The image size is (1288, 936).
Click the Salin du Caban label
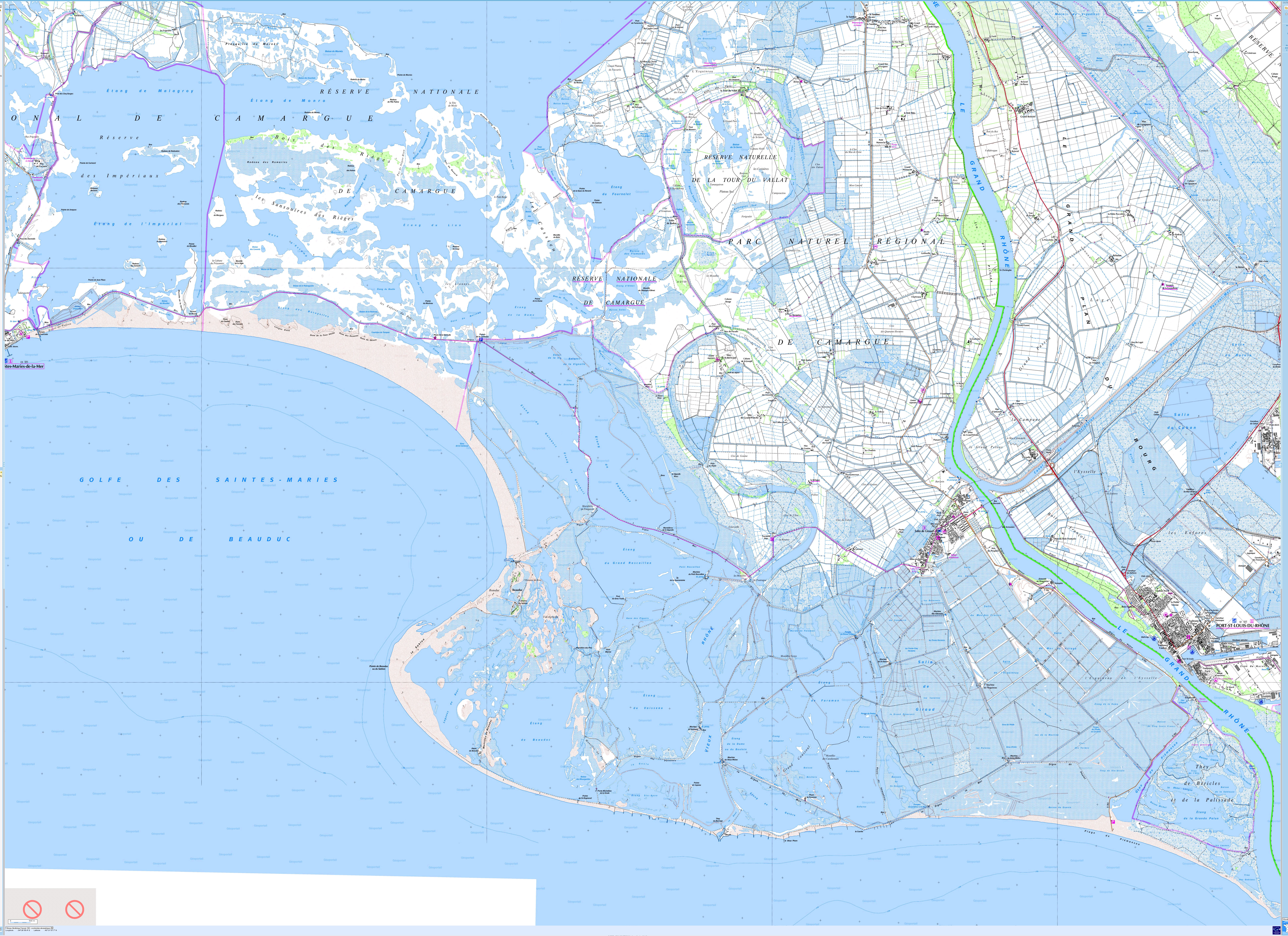pyautogui.click(x=1182, y=421)
